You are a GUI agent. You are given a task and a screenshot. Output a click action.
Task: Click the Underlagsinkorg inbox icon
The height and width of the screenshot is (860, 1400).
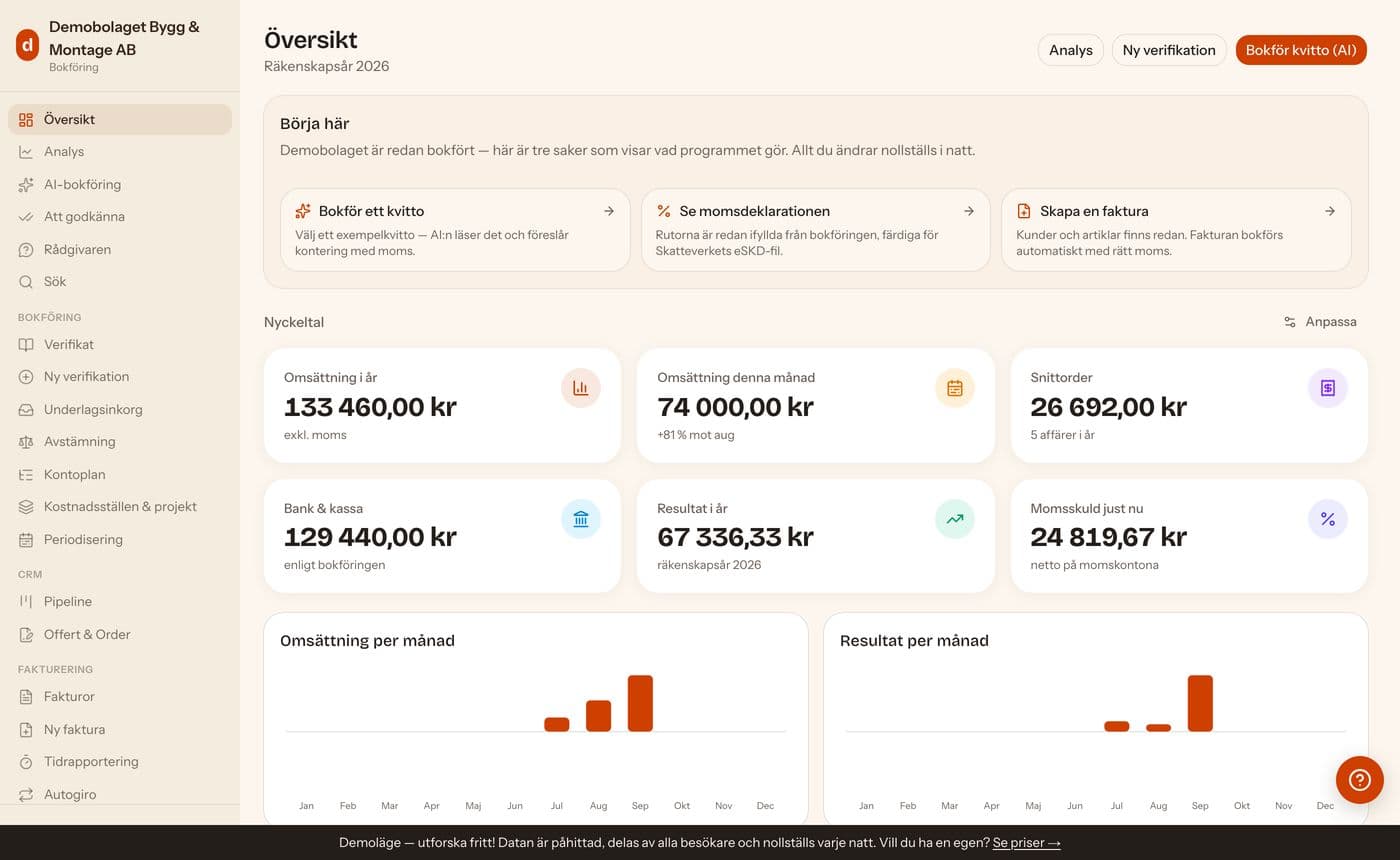pos(26,409)
